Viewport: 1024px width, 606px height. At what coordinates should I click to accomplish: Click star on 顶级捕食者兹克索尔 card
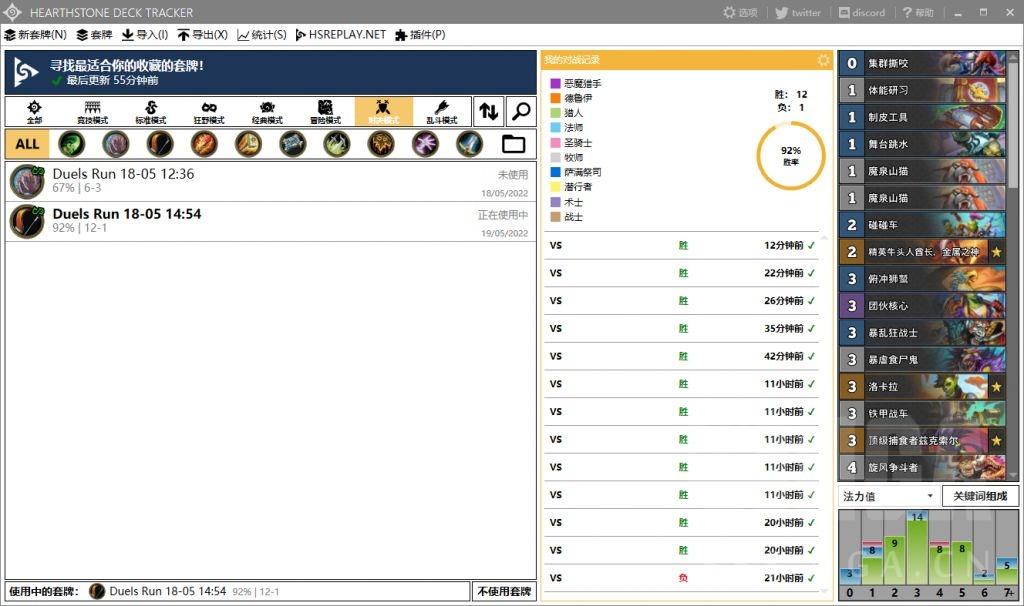click(997, 441)
